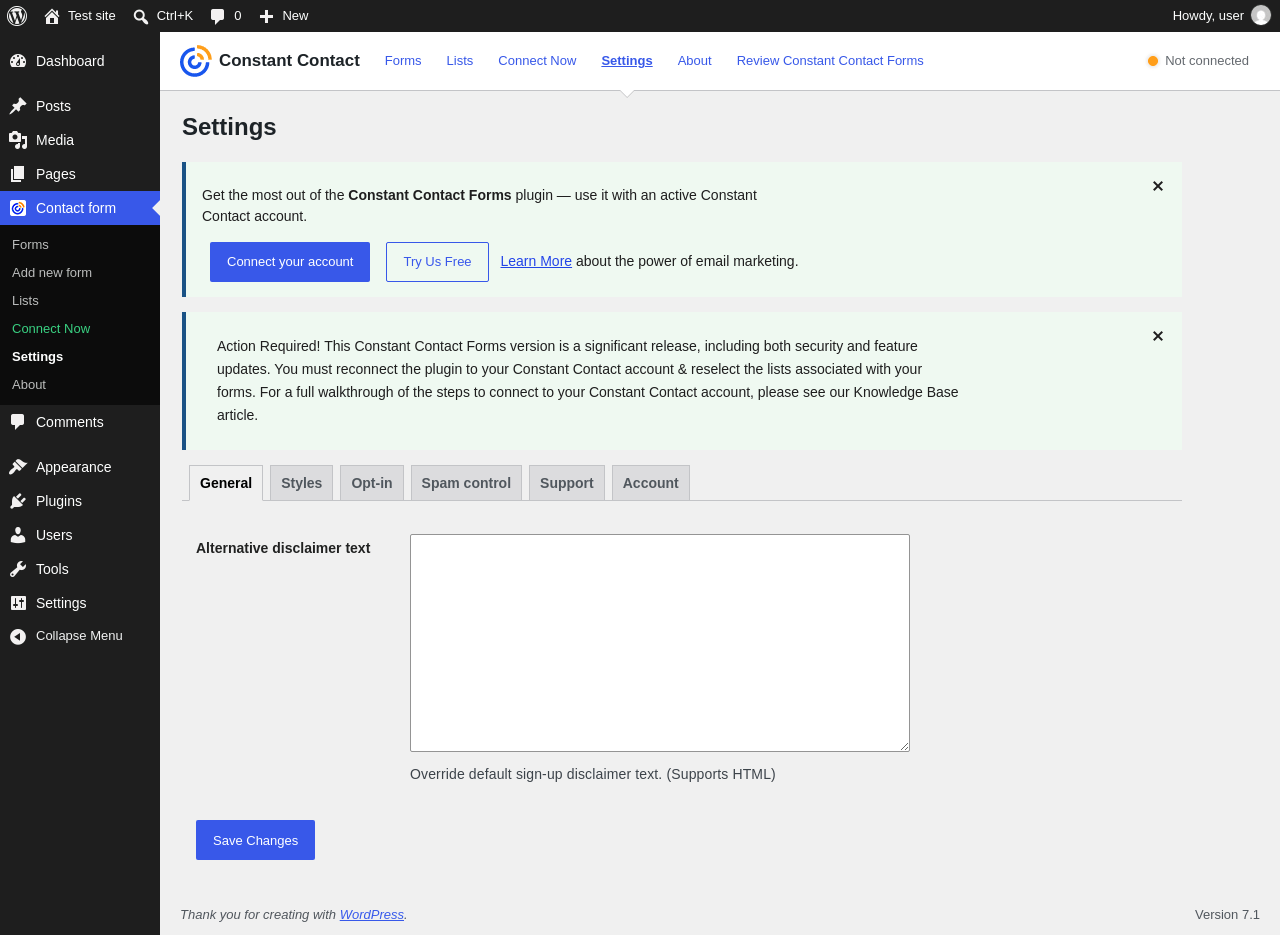The height and width of the screenshot is (935, 1280).
Task: Open Forms in the plugin header nav
Action: tap(403, 61)
